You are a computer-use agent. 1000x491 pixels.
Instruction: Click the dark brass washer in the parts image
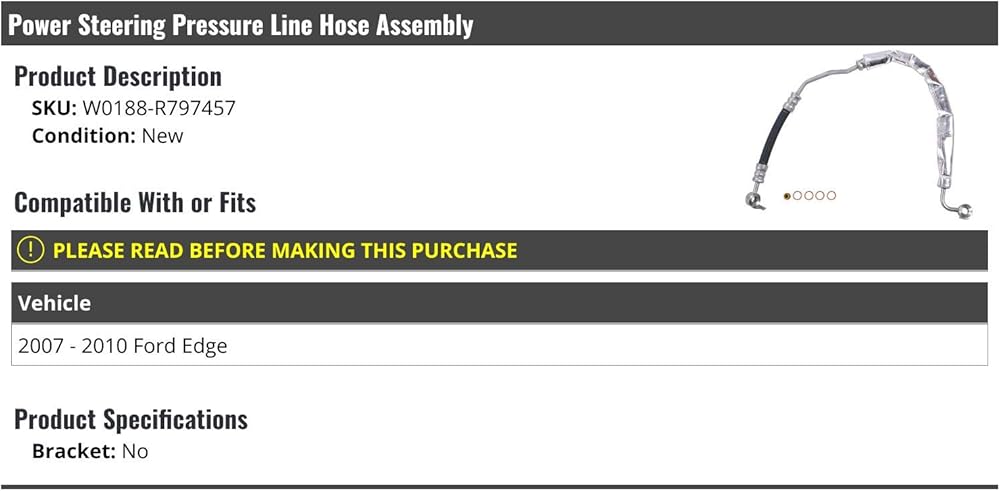(787, 196)
